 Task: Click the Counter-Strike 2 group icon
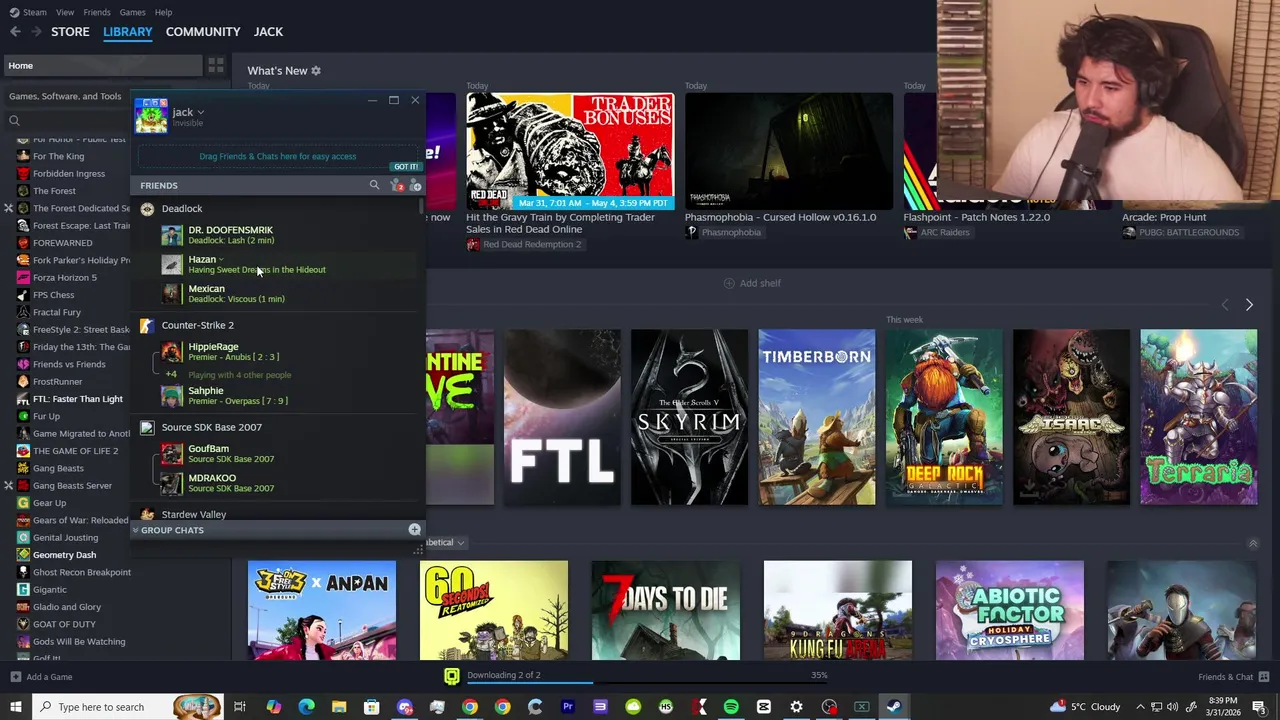(147, 325)
